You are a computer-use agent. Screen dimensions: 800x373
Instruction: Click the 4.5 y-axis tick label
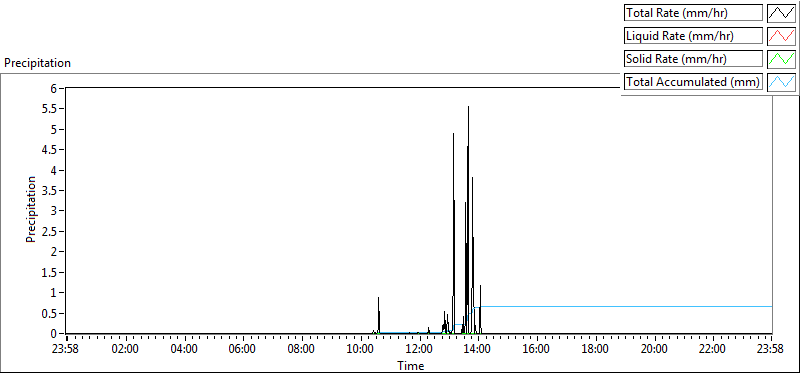pyautogui.click(x=48, y=149)
